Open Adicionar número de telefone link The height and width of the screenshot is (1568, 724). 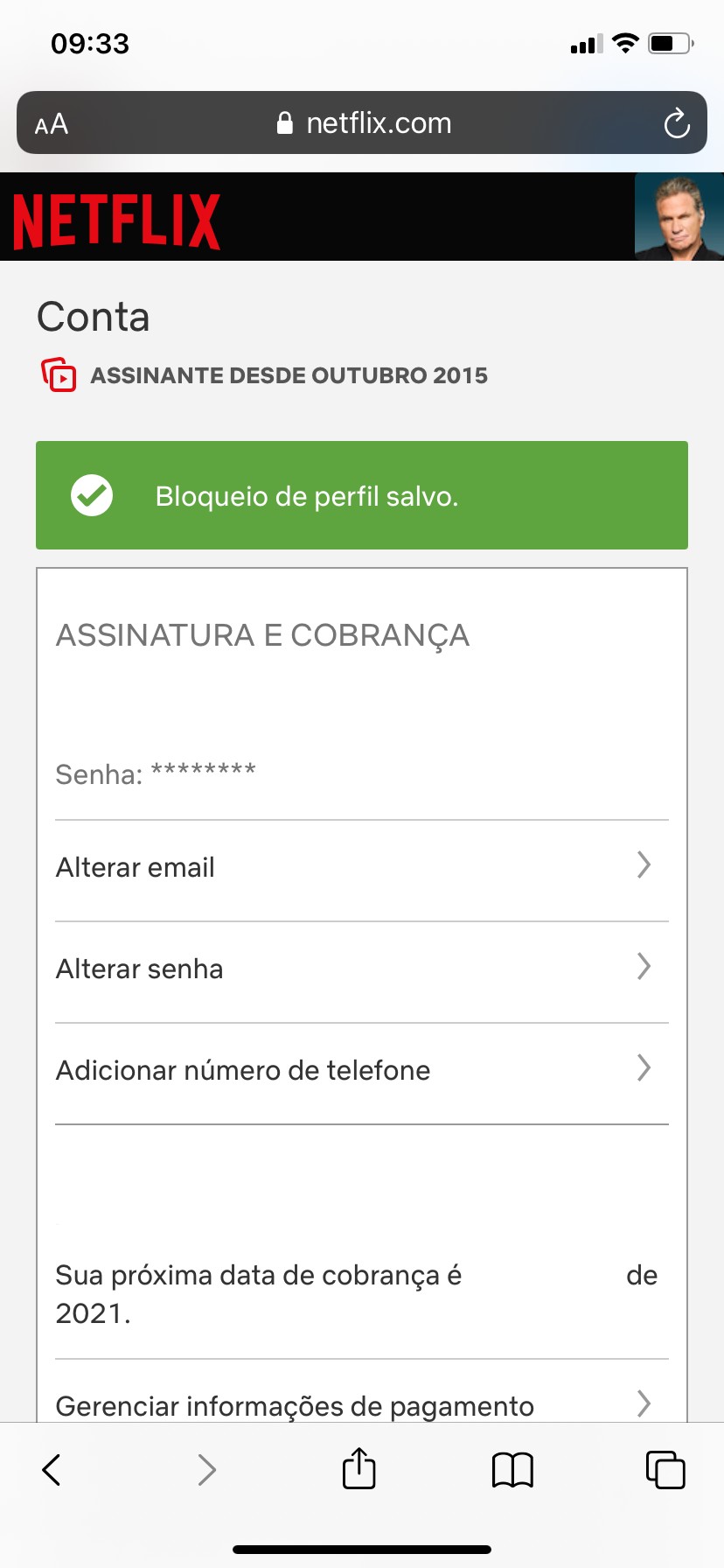(x=243, y=1070)
